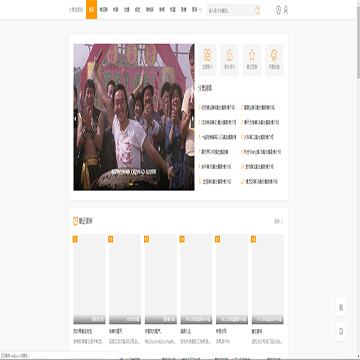Open the hot list entry numbered 11
Viewport: 360px width, 360px height.
[215, 182]
